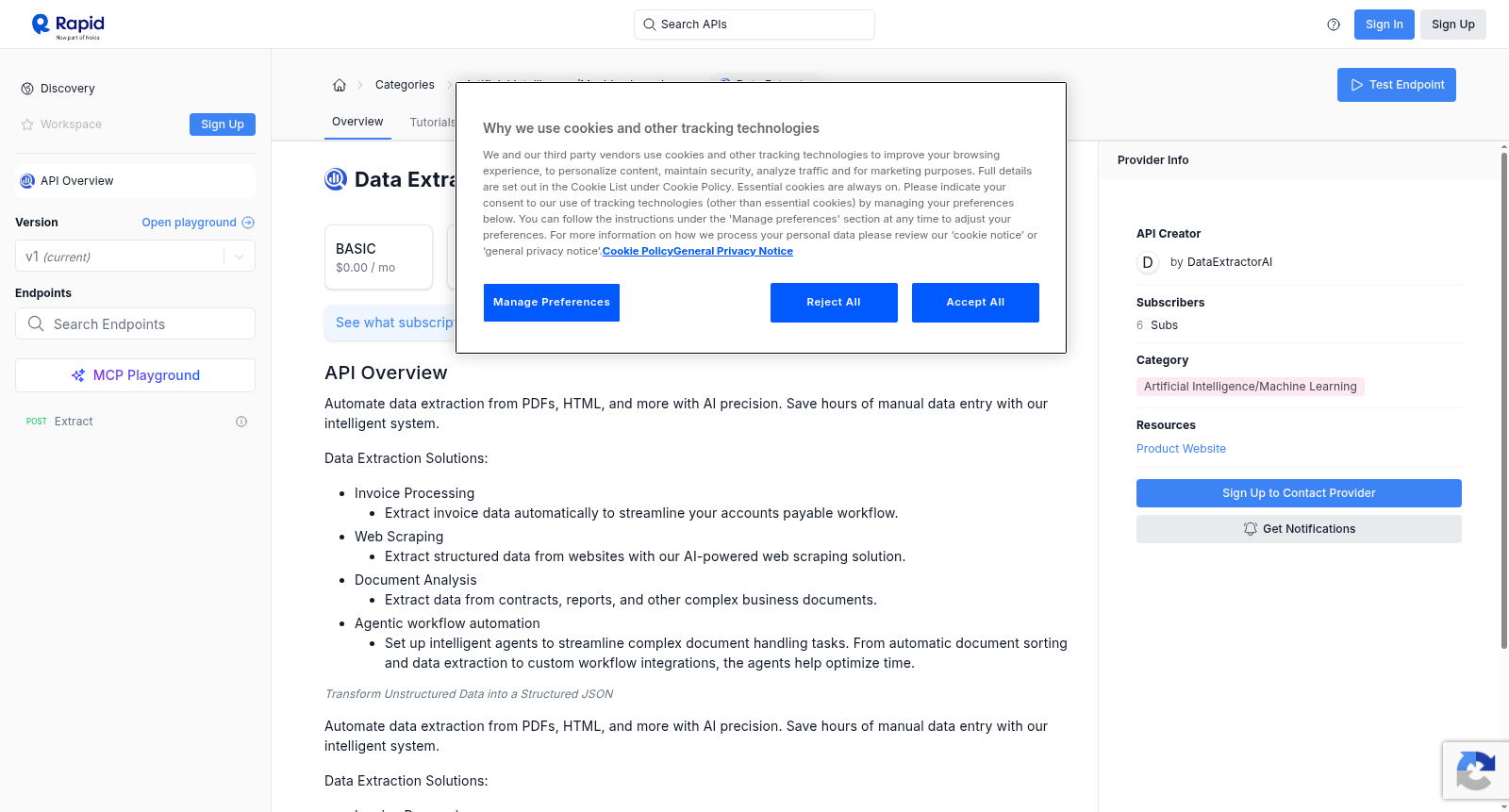Select the POST Extract endpoint
The height and width of the screenshot is (812, 1509).
click(x=135, y=422)
